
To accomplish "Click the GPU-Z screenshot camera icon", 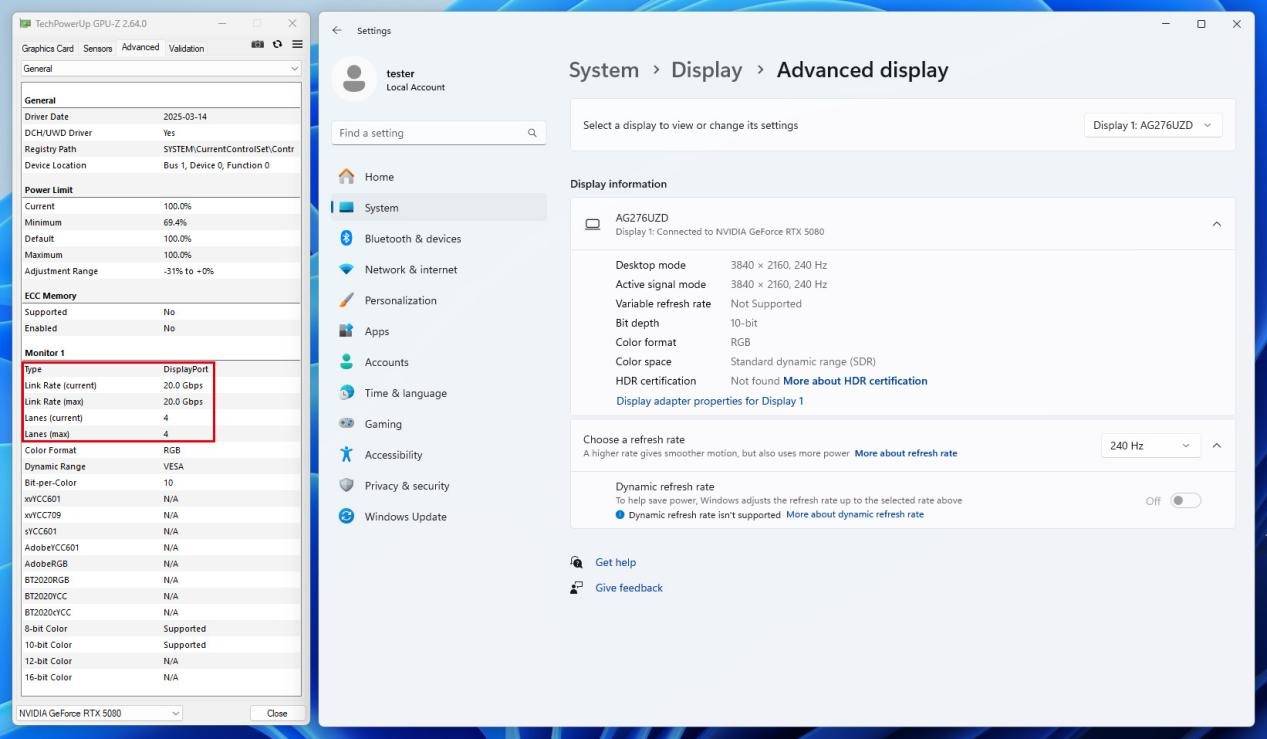I will click(x=257, y=45).
